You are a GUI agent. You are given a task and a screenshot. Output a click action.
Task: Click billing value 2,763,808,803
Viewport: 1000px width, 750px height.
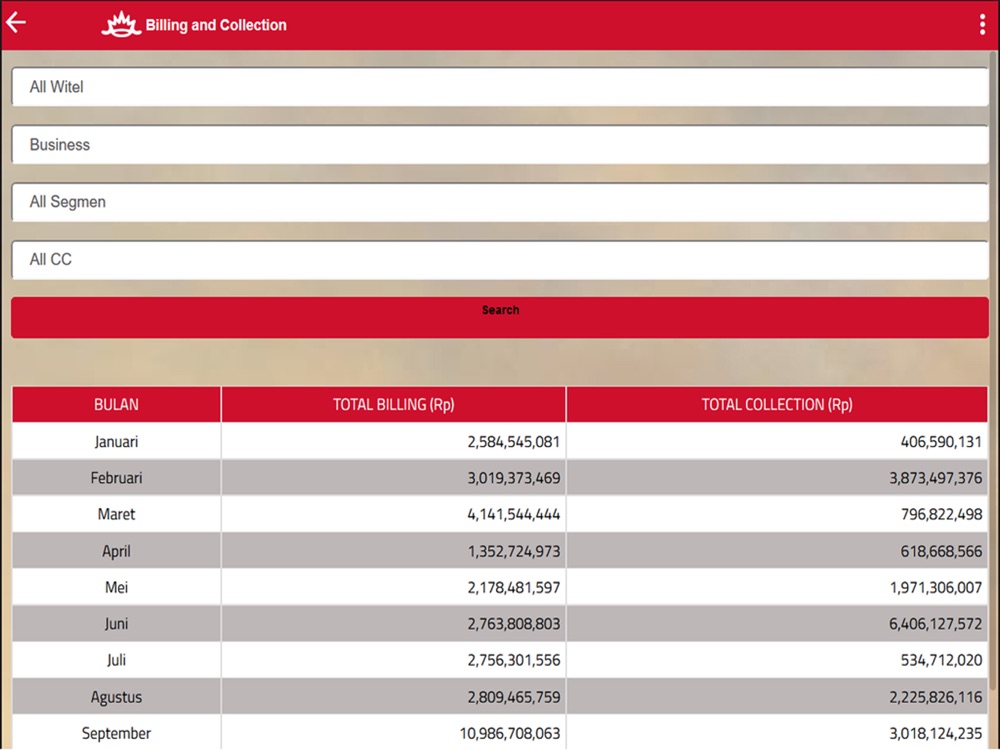click(513, 623)
